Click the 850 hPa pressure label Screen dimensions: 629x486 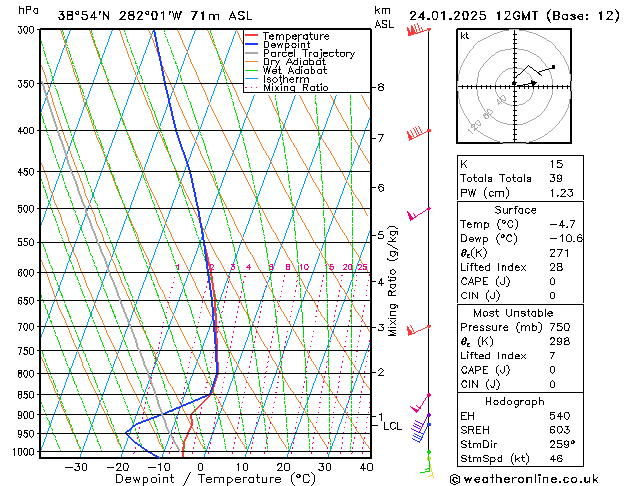click(26, 395)
